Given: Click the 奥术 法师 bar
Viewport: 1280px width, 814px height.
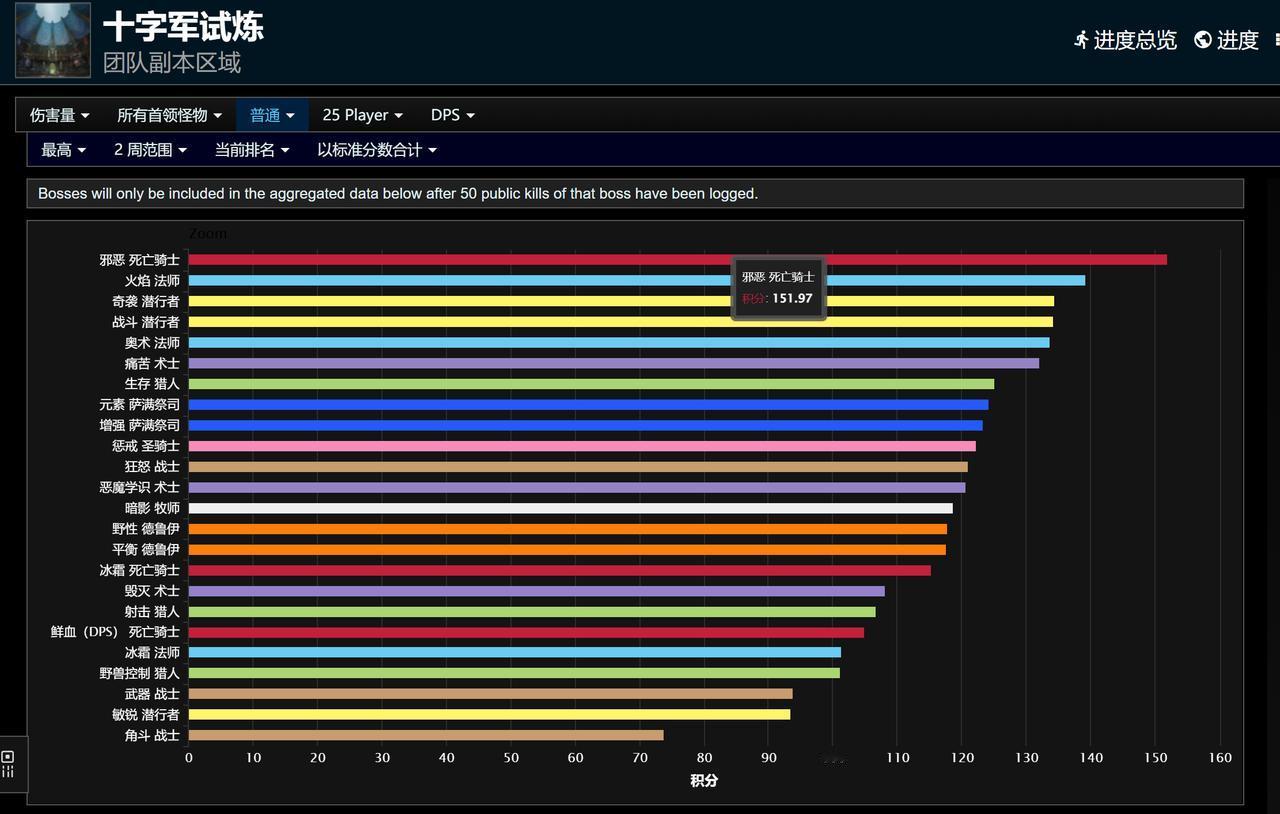Looking at the screenshot, I should coord(619,343).
